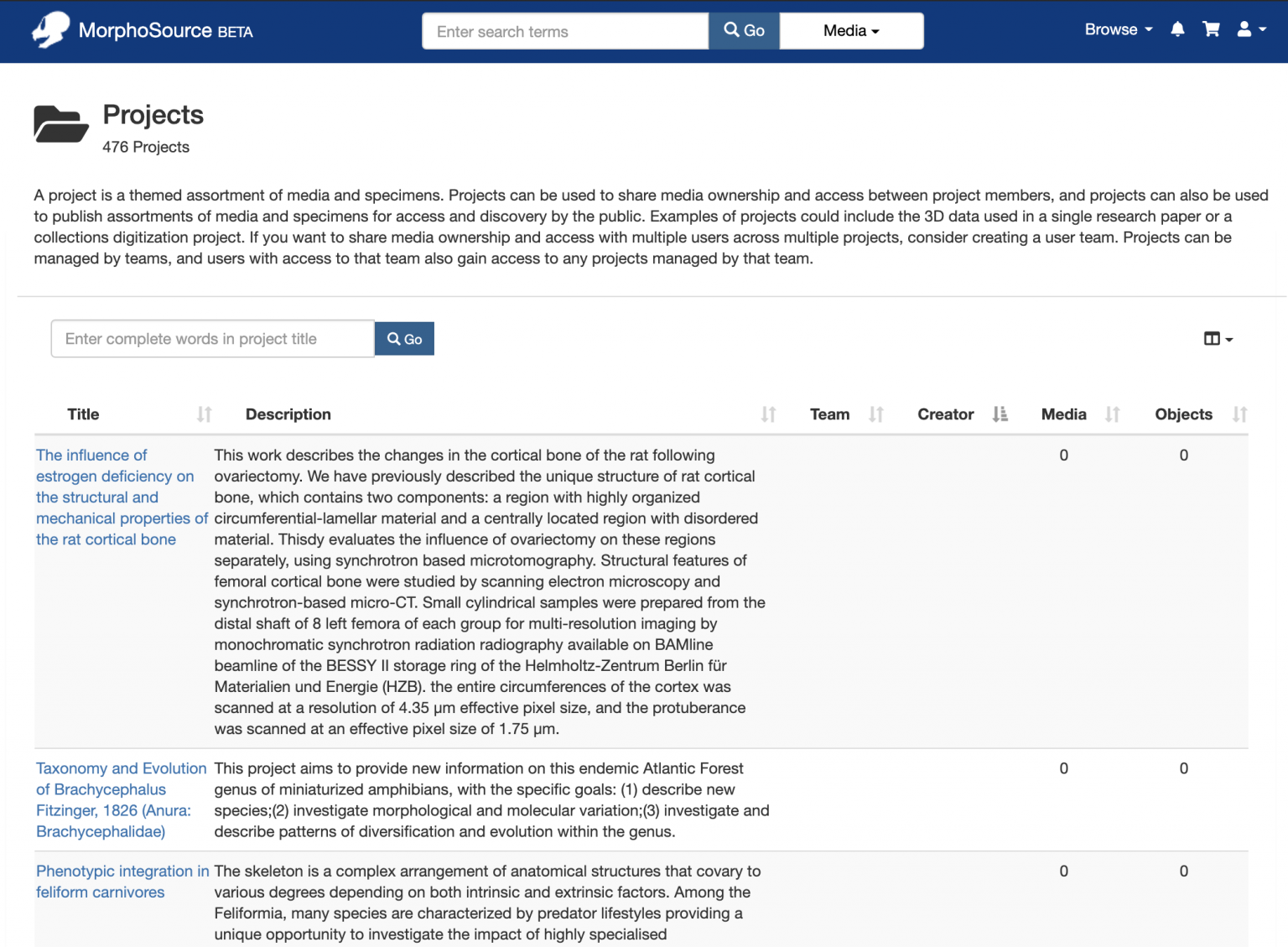Screen dimensions: 1288x947
Task: Open the column visibility dropdown arrow
Action: [x=1228, y=339]
